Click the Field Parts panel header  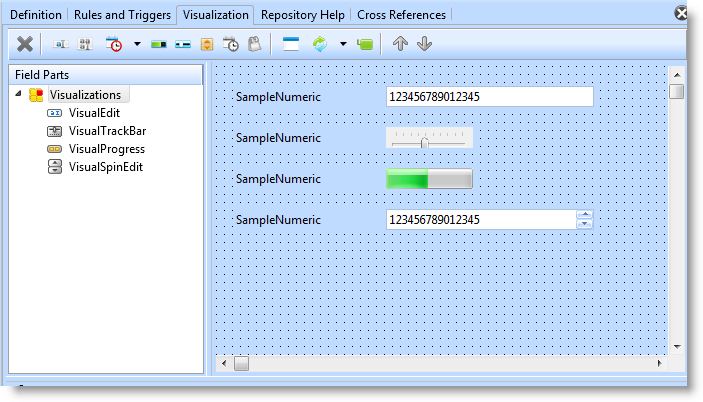pyautogui.click(x=106, y=75)
